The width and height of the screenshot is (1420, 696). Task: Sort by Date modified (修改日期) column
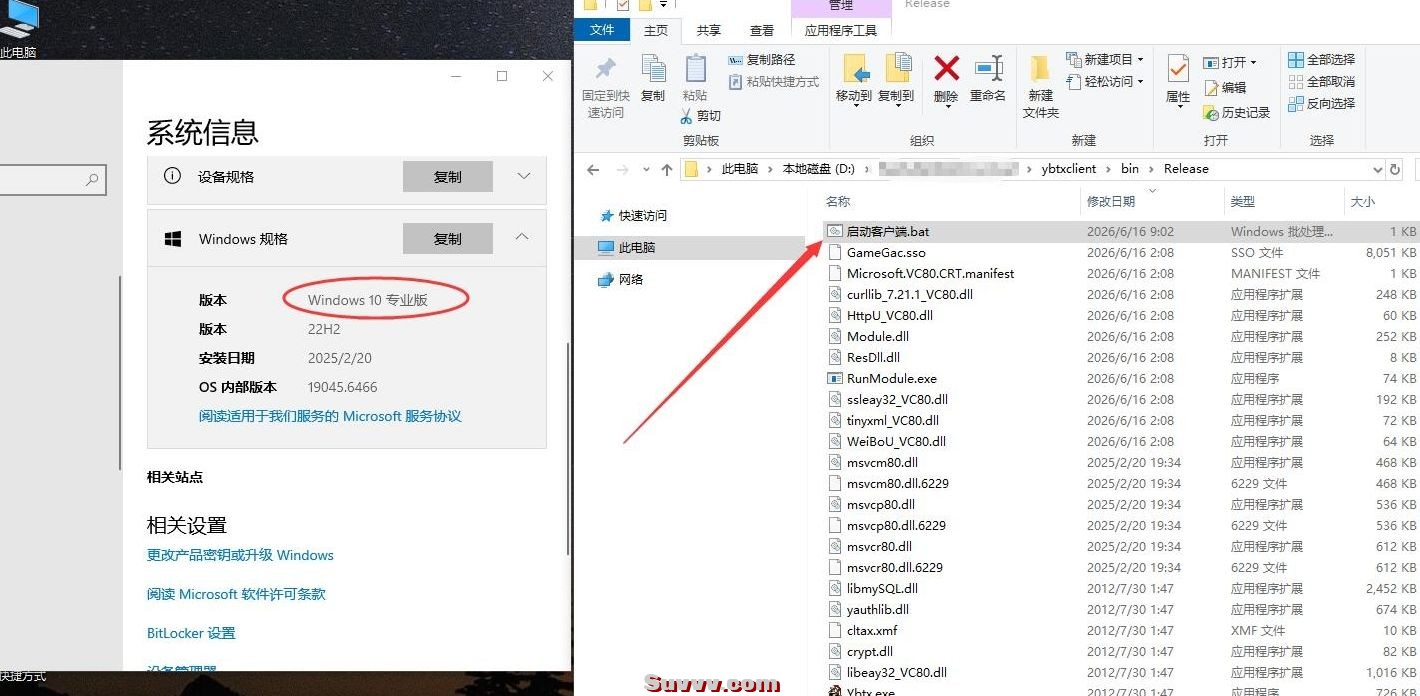pos(1111,202)
